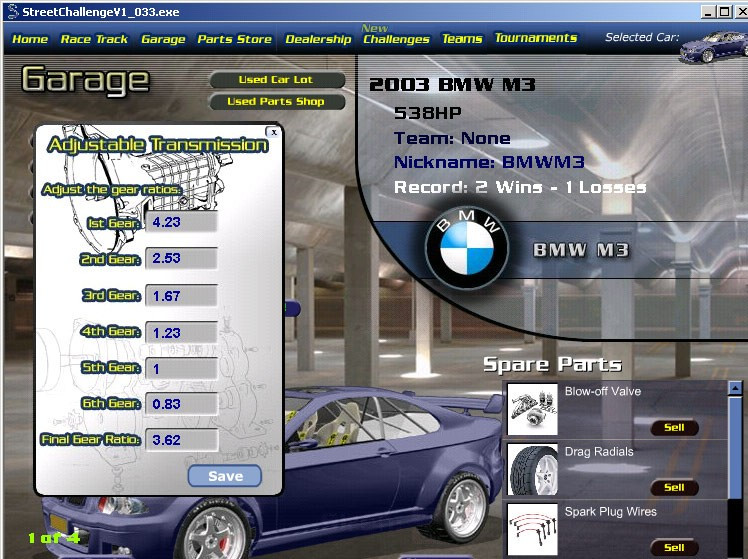This screenshot has height=559, width=748.
Task: Go to Race Track
Action: tap(94, 39)
